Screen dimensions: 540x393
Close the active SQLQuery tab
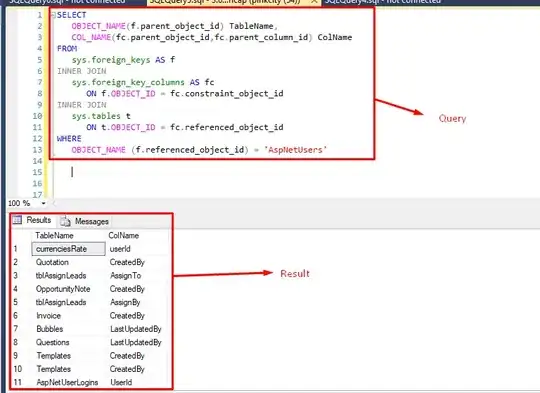click(x=314, y=2)
